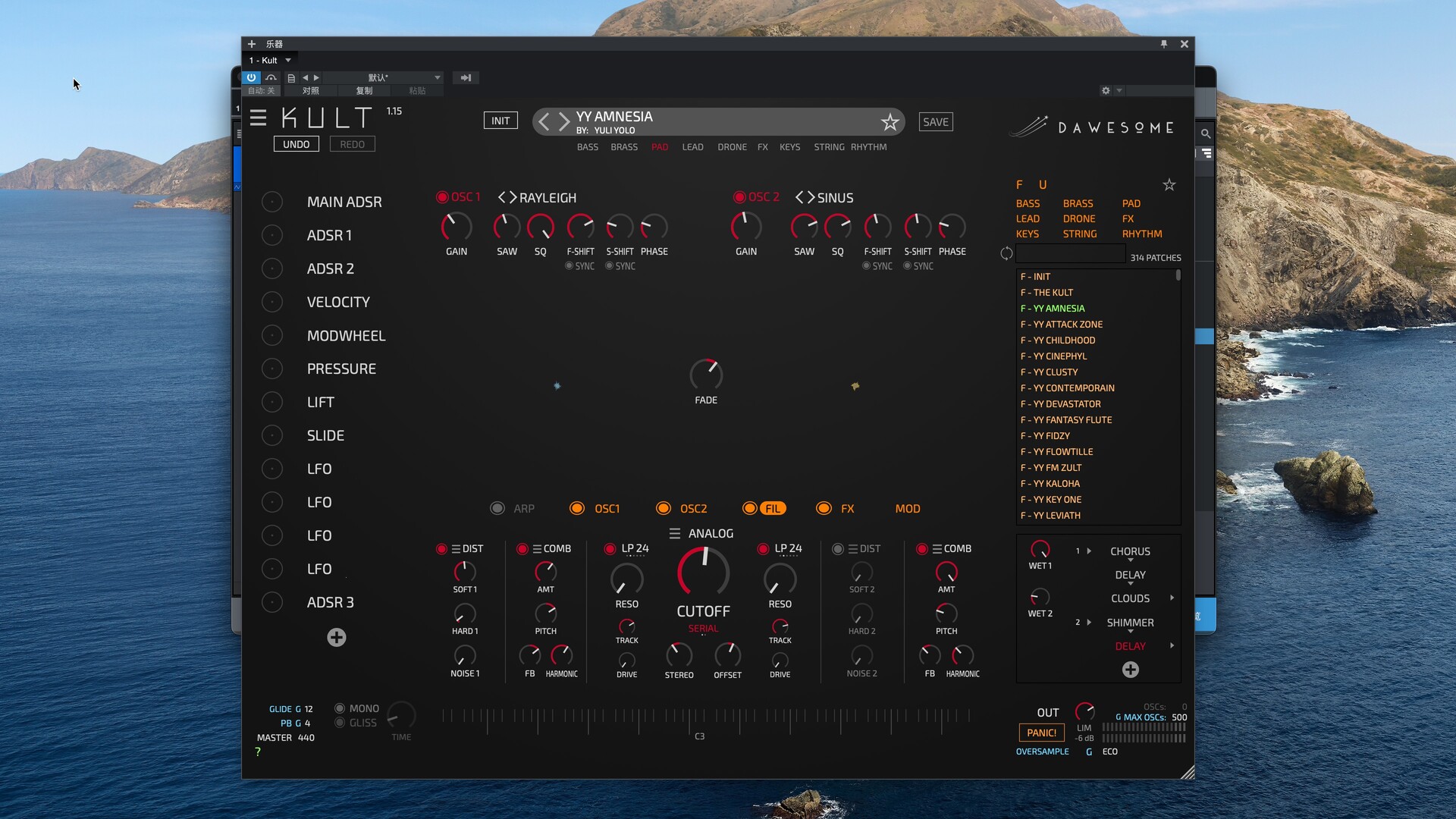Select the DRONE preset category
1456x819 pixels.
(x=732, y=147)
